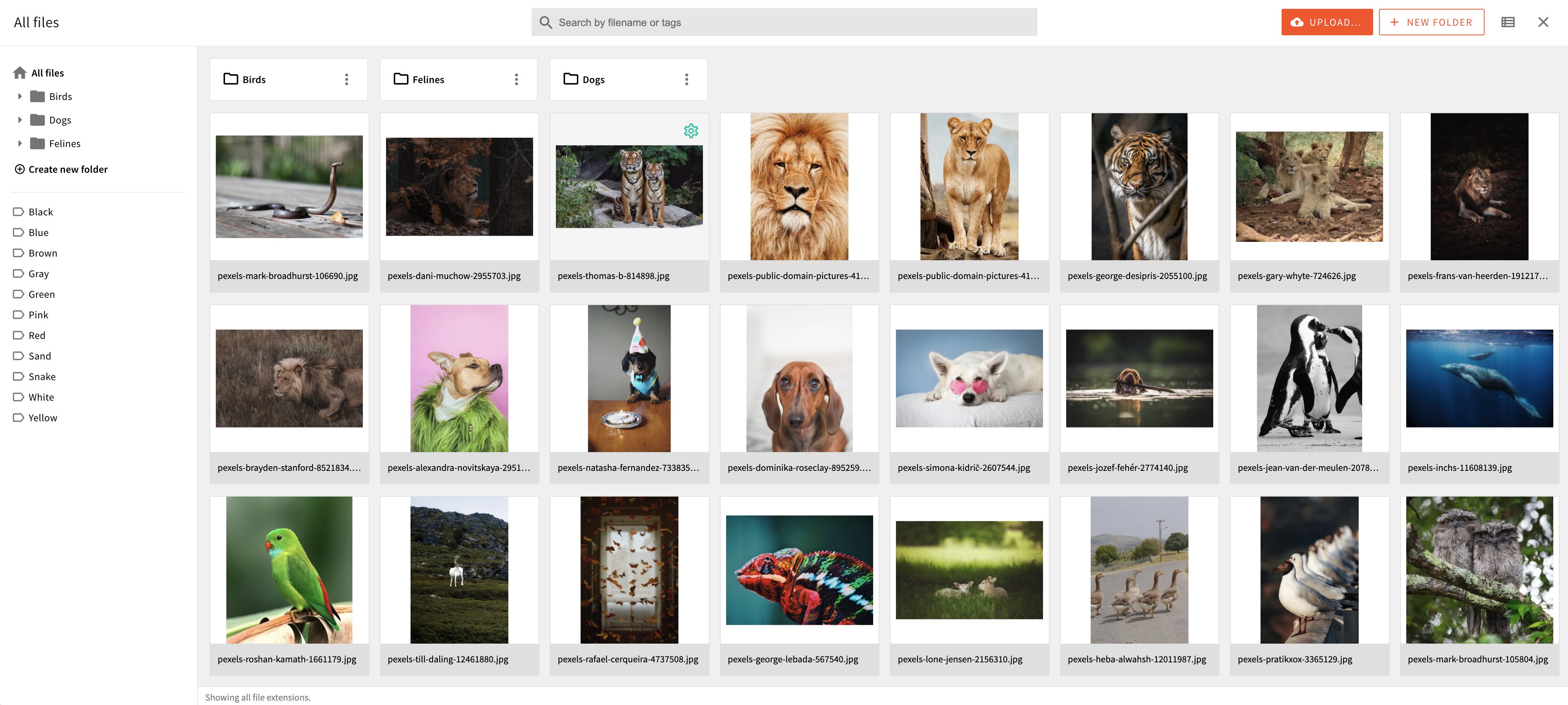This screenshot has height=705, width=1568.
Task: Click the NEW FOLDER button
Action: (x=1432, y=22)
